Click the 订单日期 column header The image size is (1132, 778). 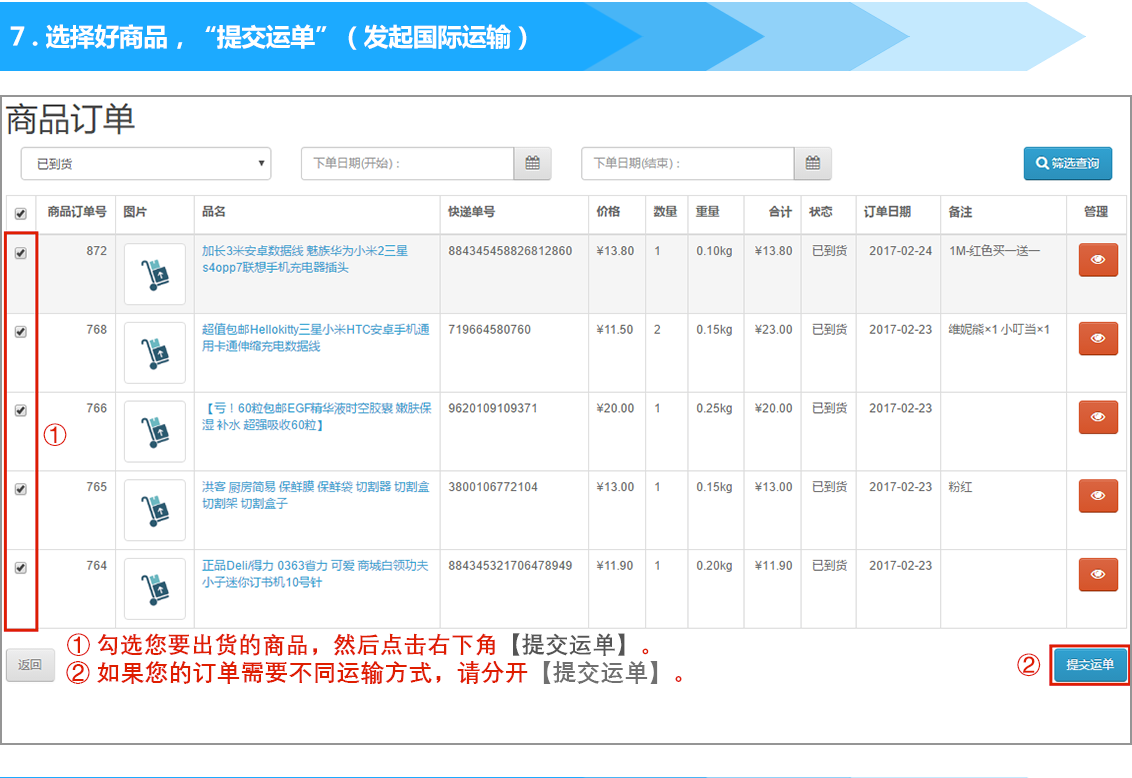click(887, 211)
